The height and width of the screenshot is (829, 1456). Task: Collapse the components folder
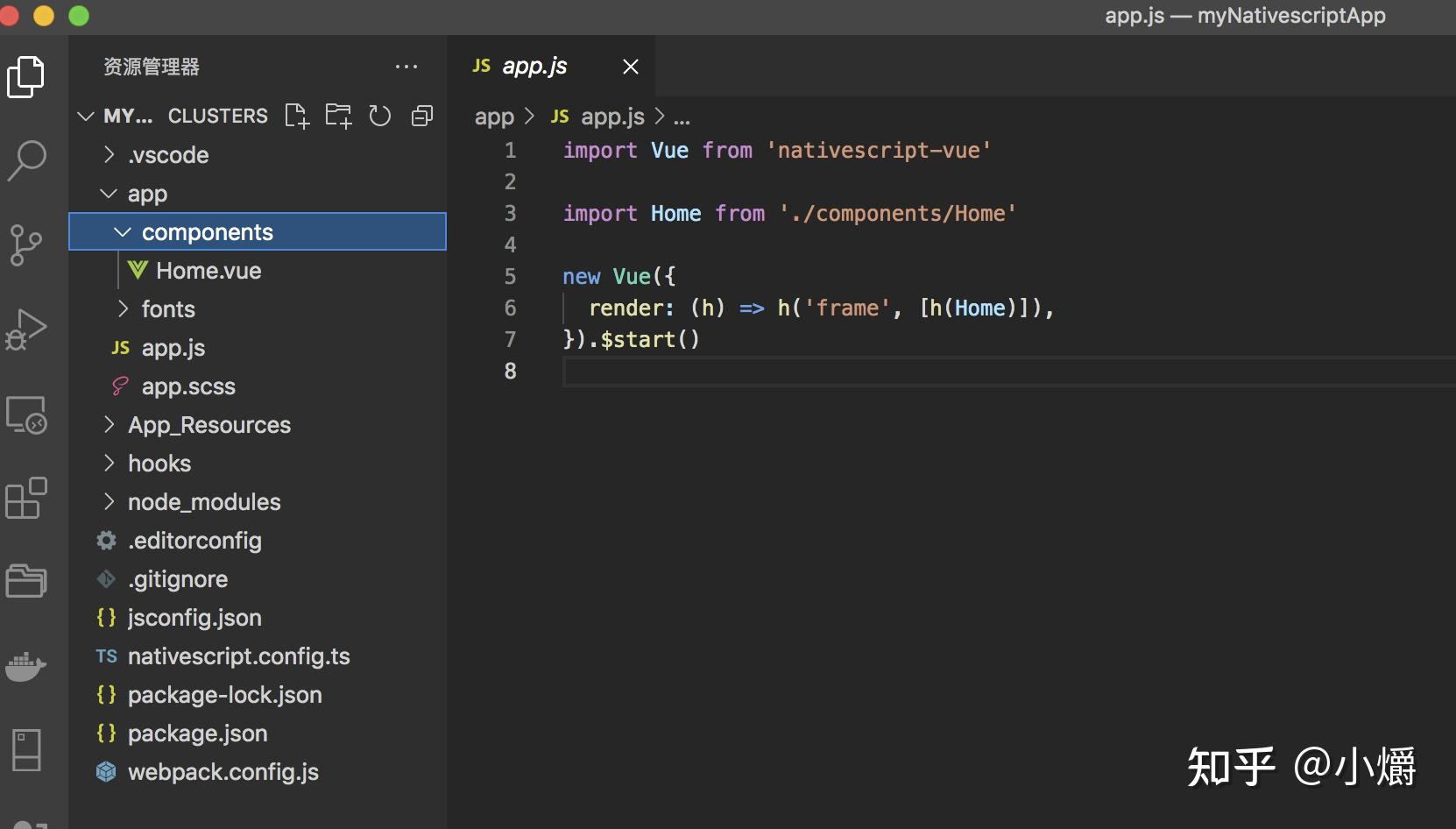point(207,232)
